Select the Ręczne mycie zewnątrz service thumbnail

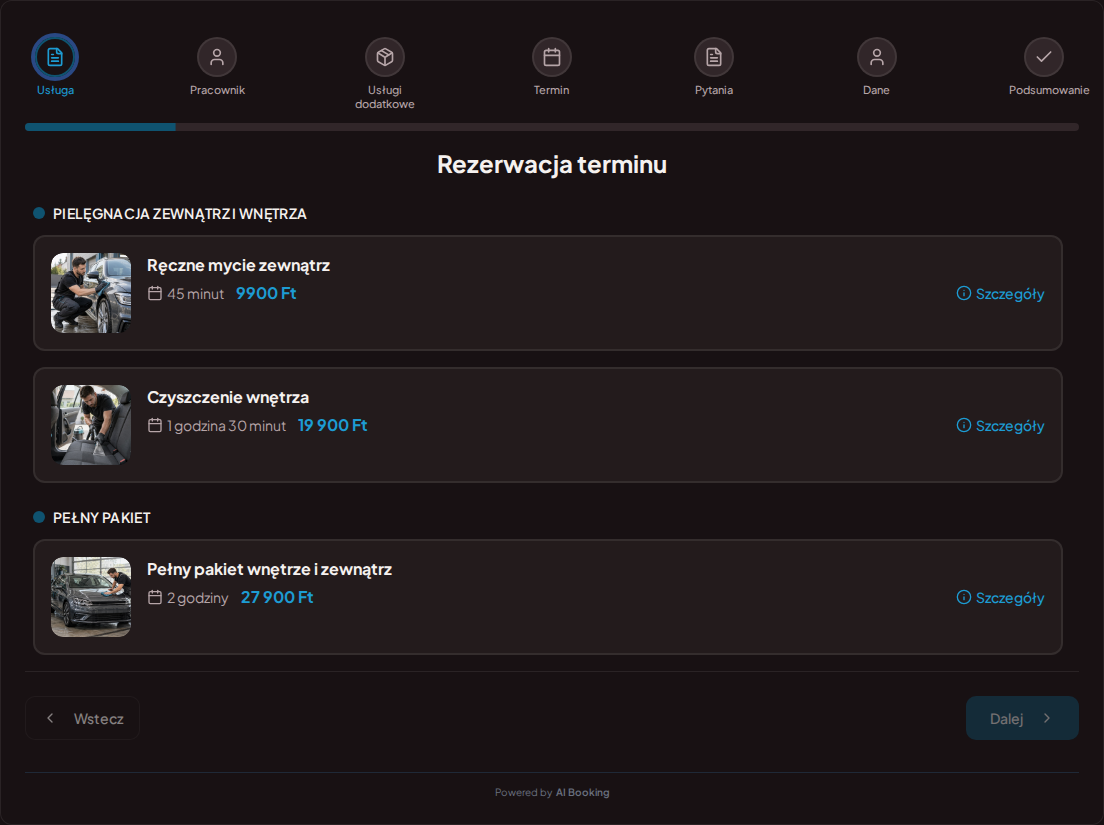pyautogui.click(x=91, y=293)
